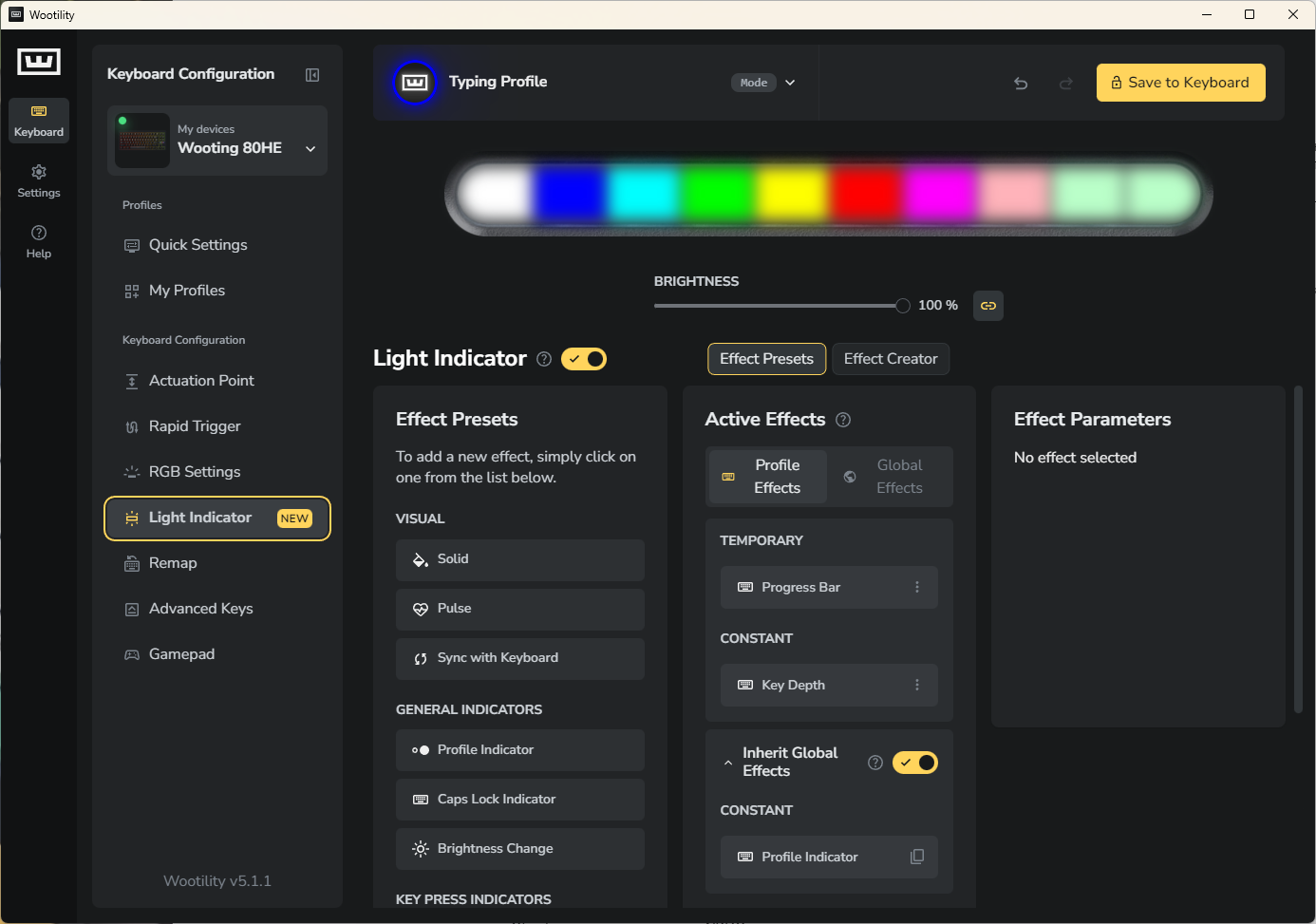Click the Wootility v5.1.1 version text

pos(217,881)
